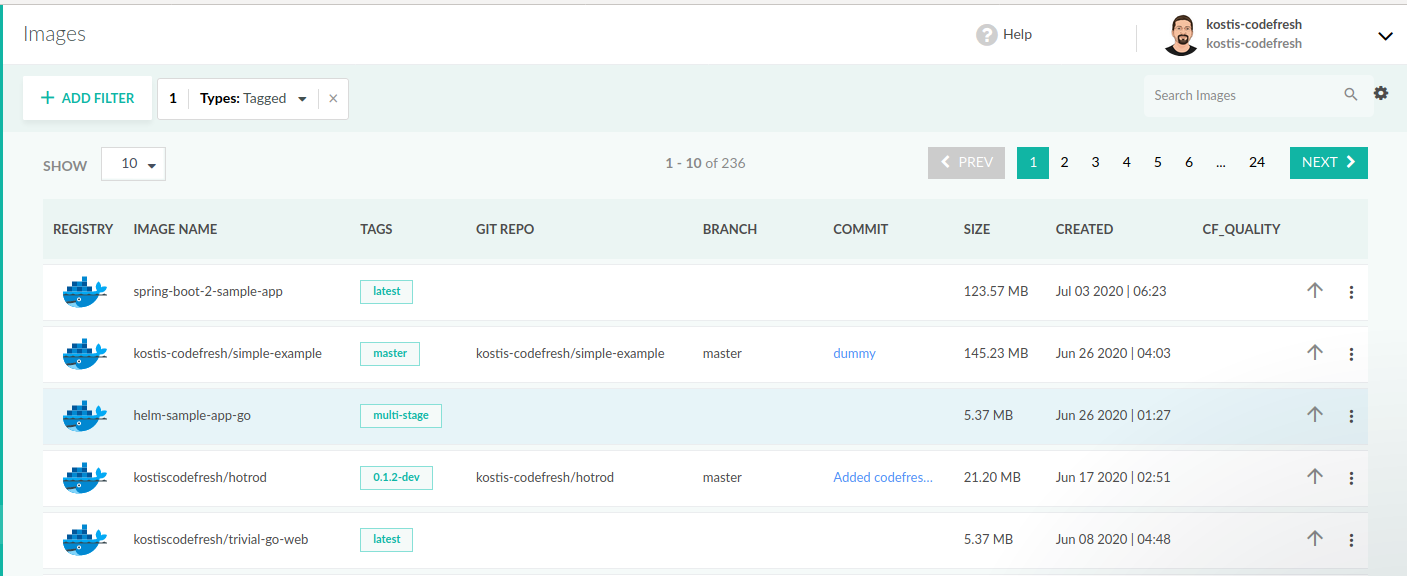1407x576 pixels.
Task: Open the 'dummy' commit link
Action: 854,354
